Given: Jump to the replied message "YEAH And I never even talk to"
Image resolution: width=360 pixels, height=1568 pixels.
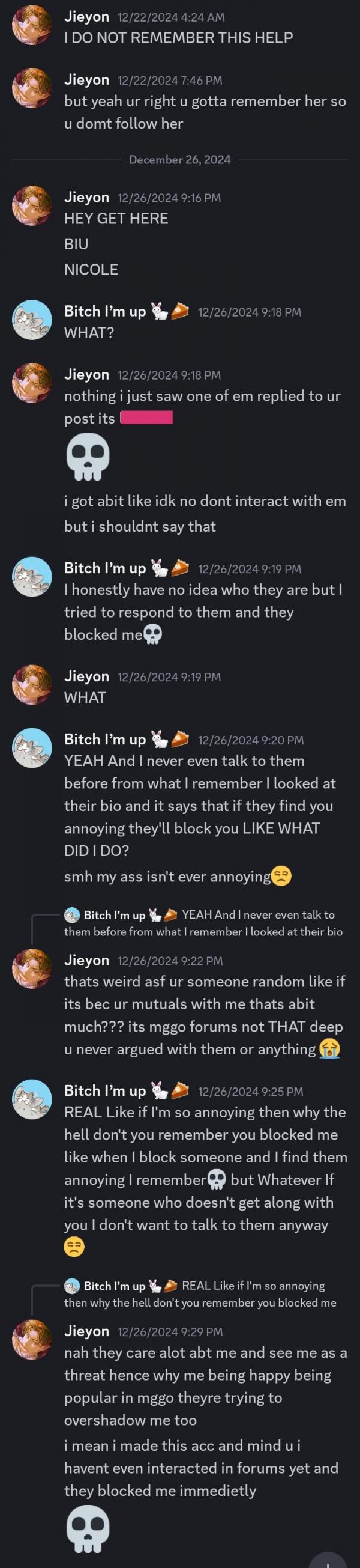Looking at the screenshot, I should pos(204,923).
